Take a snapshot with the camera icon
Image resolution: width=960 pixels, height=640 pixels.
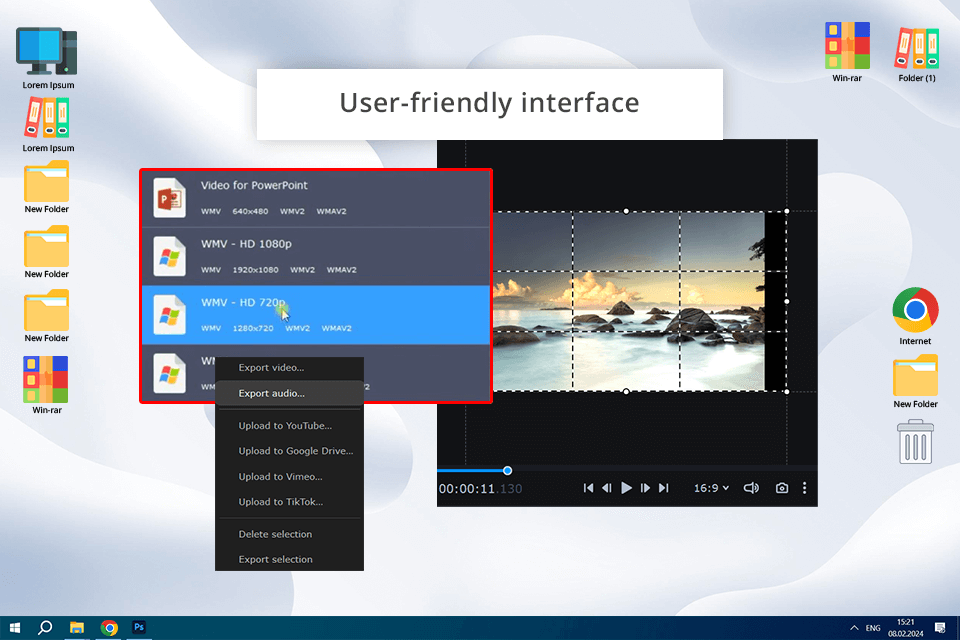(781, 488)
